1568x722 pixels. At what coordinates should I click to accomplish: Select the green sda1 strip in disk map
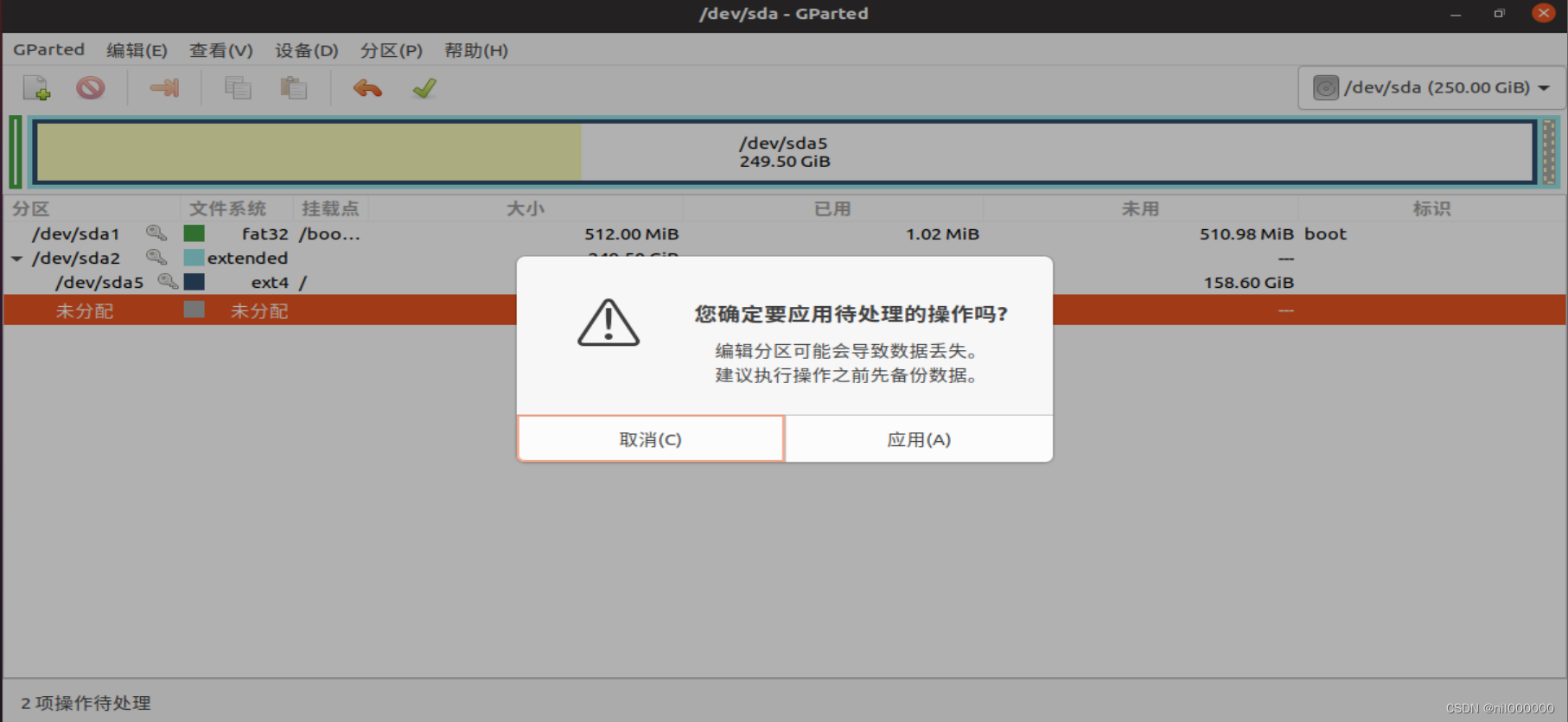click(x=16, y=152)
